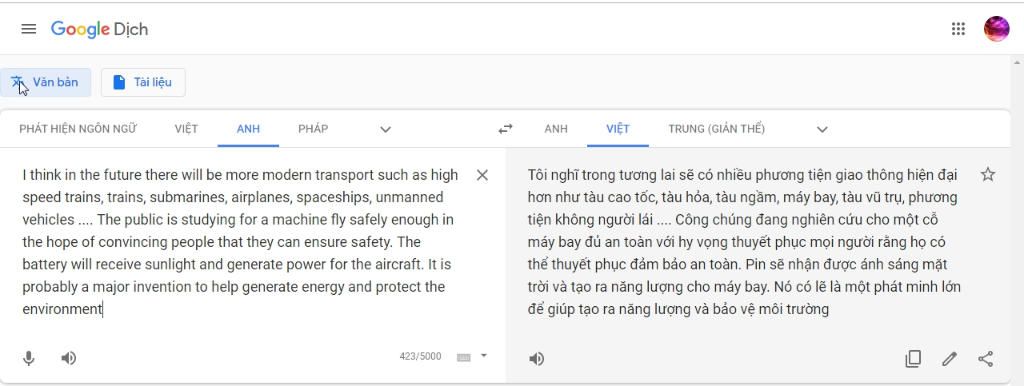Suggest an edit with pencil icon
The height and width of the screenshot is (386, 1024).
coord(950,359)
